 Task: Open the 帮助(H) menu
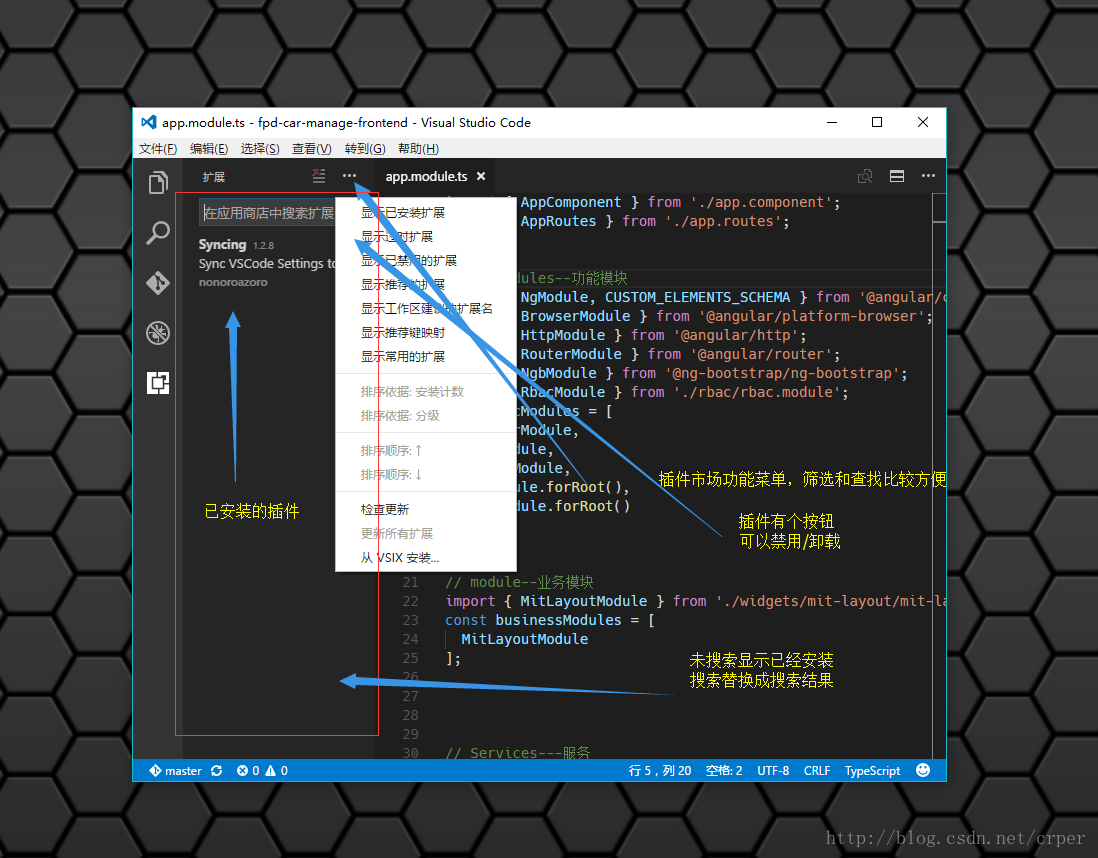pos(418,148)
